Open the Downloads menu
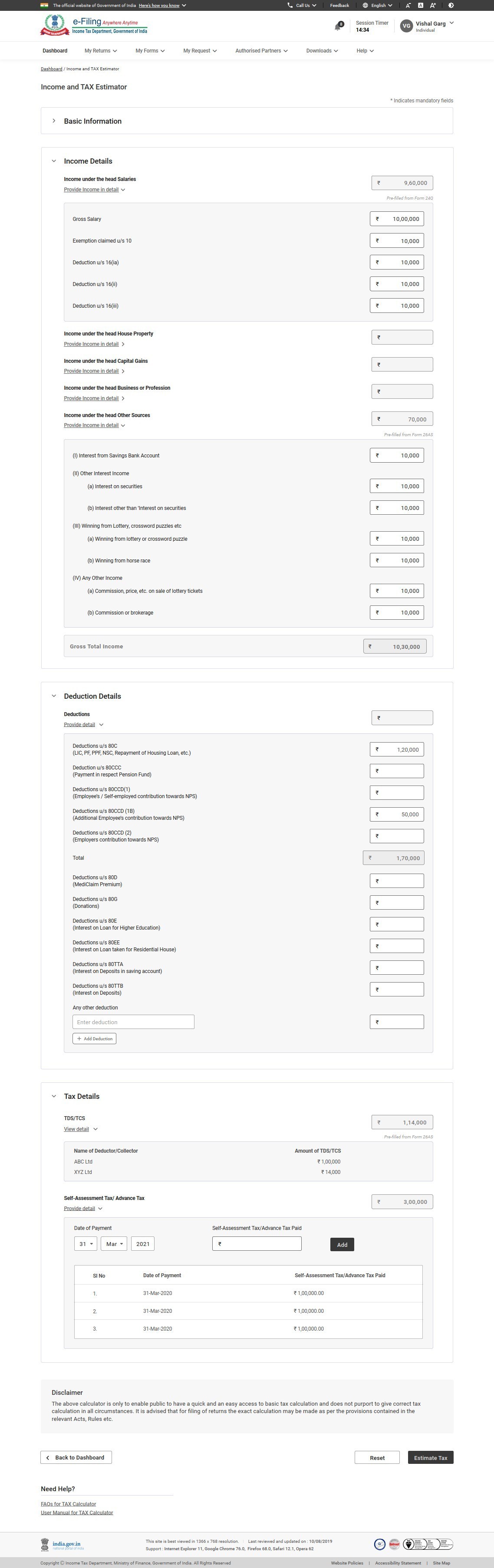Image resolution: width=494 pixels, height=1568 pixels. click(x=322, y=50)
